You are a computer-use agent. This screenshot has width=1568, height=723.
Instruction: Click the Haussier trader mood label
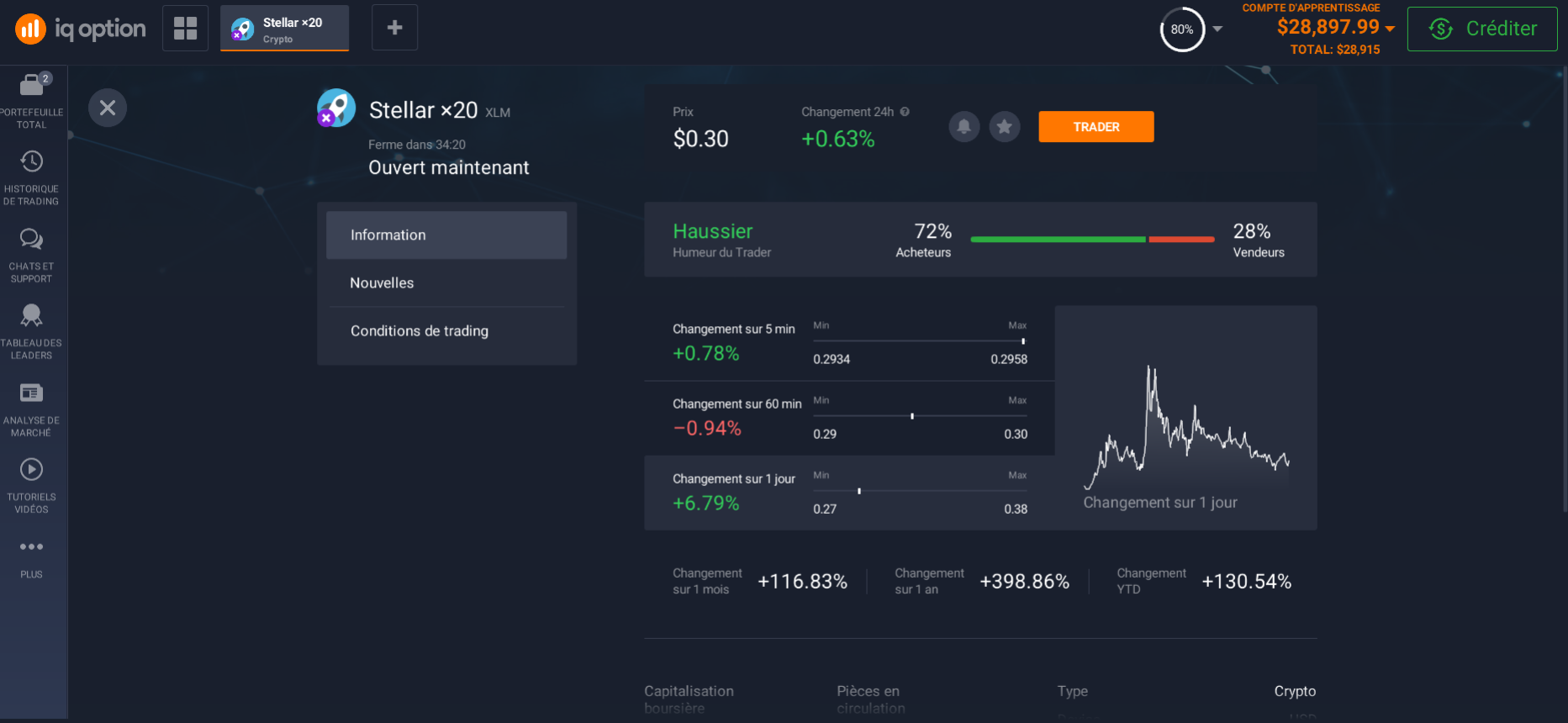713,231
